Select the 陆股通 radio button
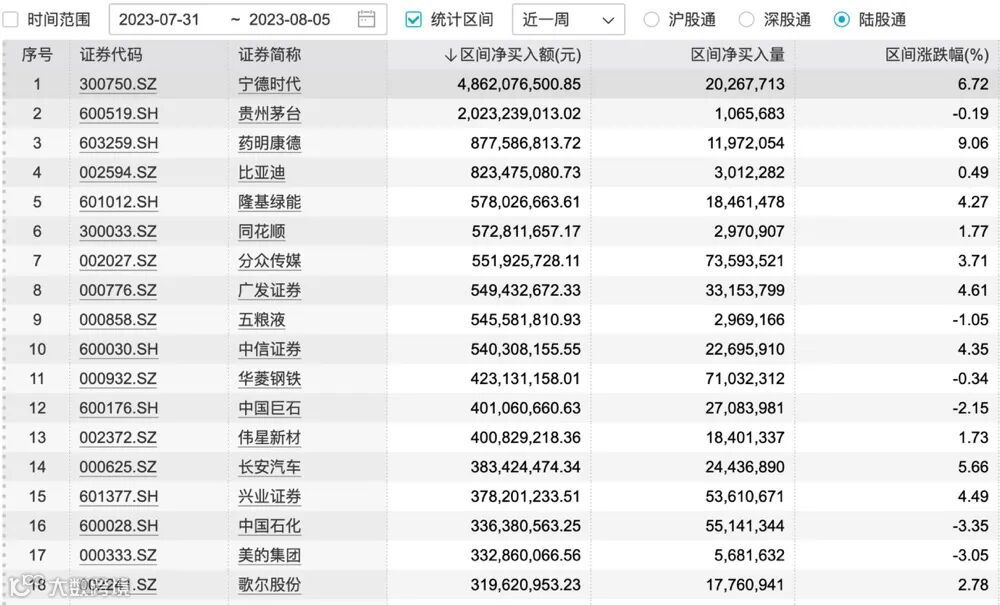Screen dimensions: 1000x605 (x=841, y=20)
